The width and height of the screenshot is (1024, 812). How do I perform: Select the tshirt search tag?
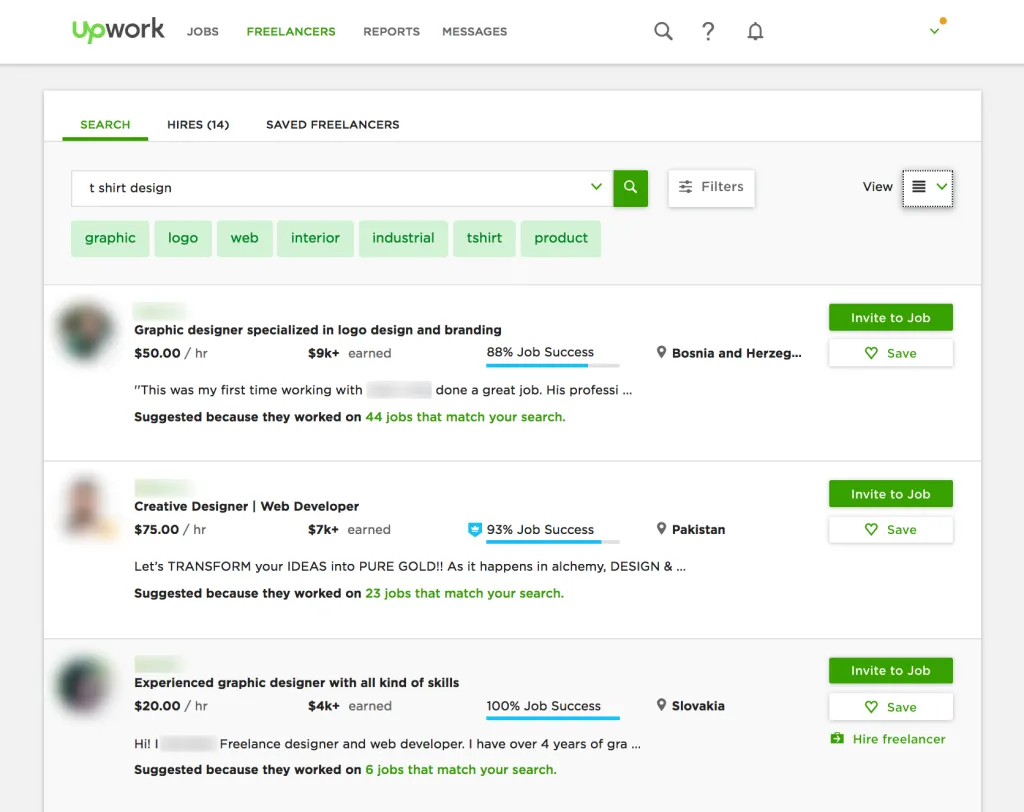pyautogui.click(x=484, y=238)
